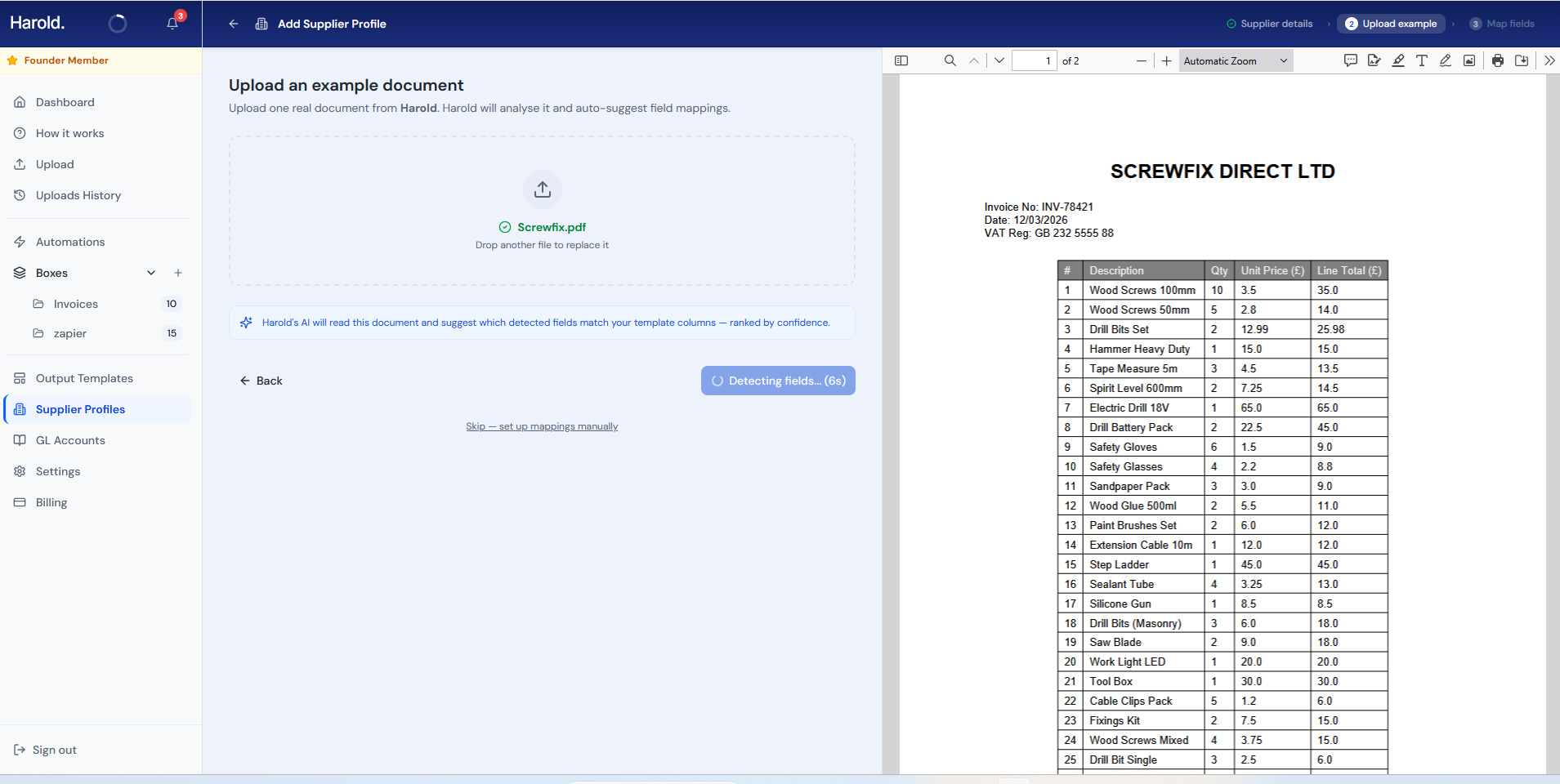Click the Harold logo
This screenshot has height=784, width=1560.
click(38, 23)
